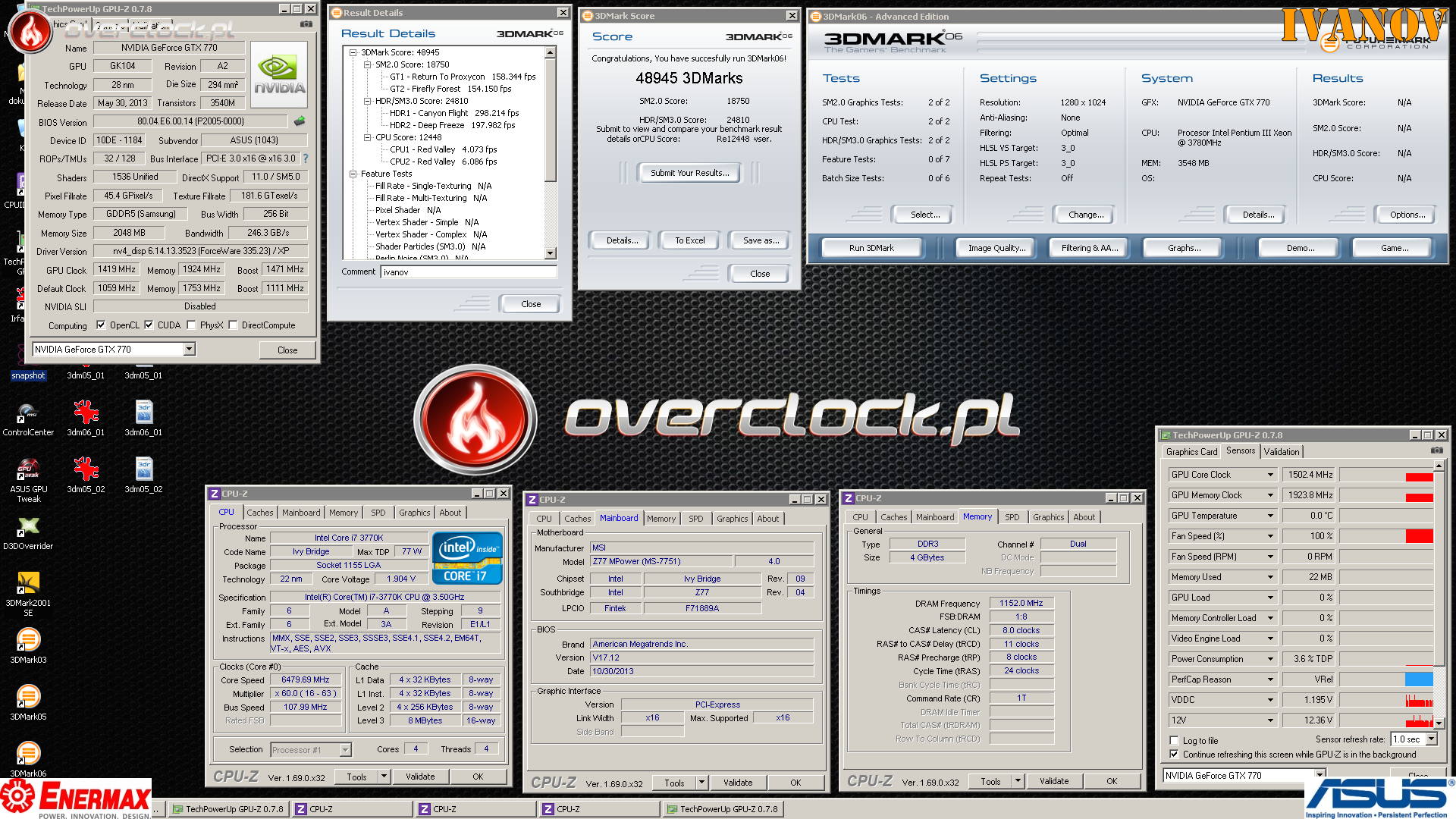The width and height of the screenshot is (1456, 819).
Task: Open the NVIDIA GeForce GTX 770 dropdown in GPU-Z main window
Action: 189,349
